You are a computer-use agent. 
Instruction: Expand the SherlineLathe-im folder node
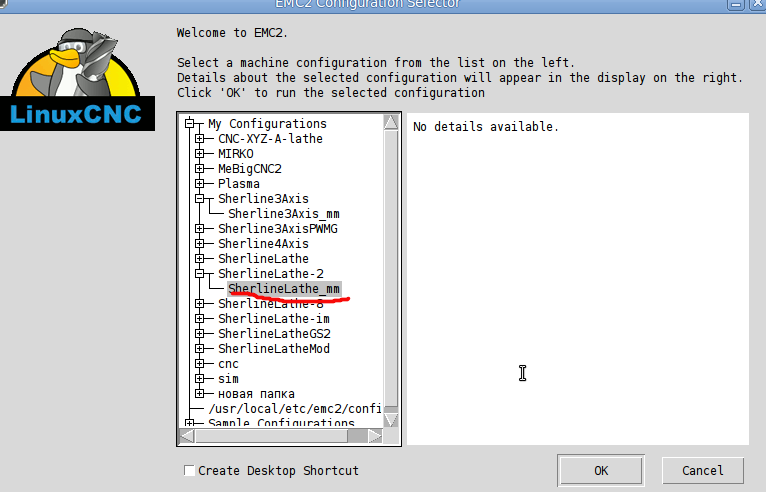pyautogui.click(x=199, y=319)
